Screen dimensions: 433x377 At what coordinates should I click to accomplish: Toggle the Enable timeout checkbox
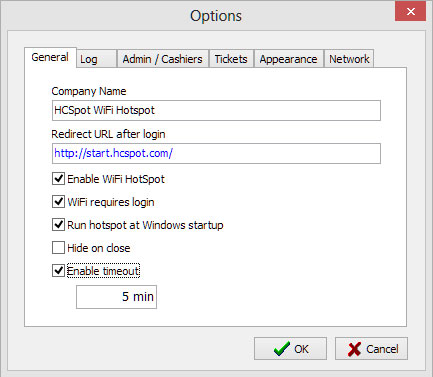pyautogui.click(x=58, y=271)
